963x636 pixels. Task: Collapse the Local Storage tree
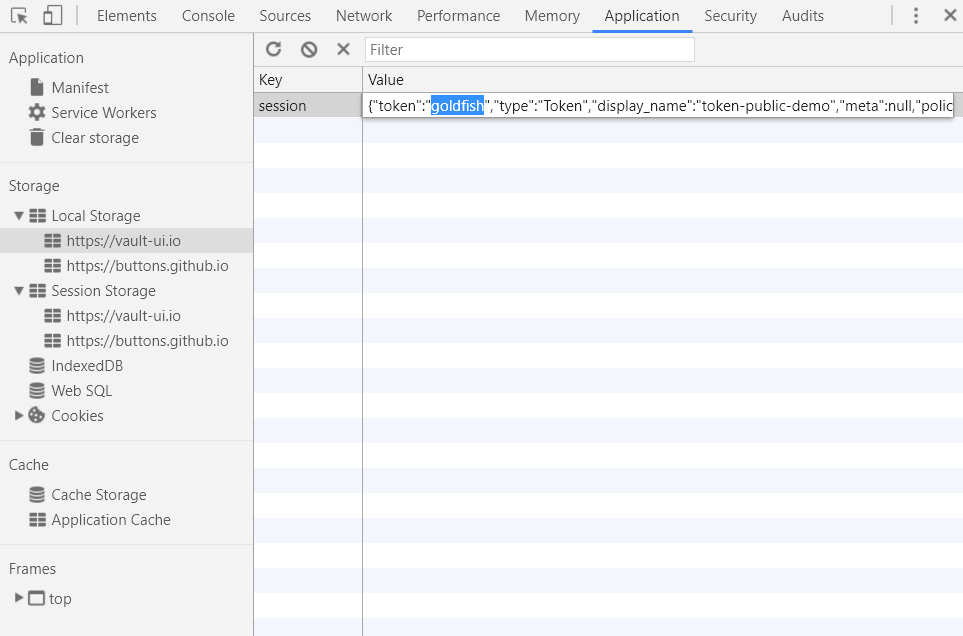[x=17, y=215]
